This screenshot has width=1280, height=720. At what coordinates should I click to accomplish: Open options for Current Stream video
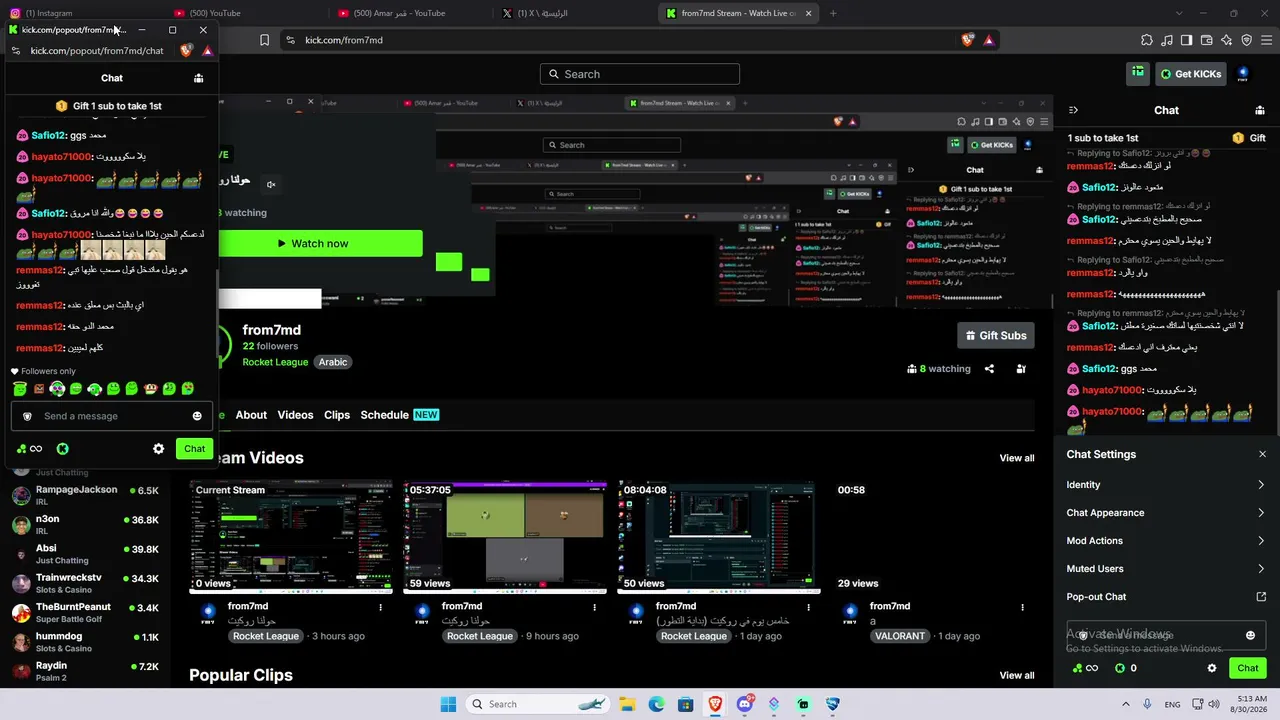pos(380,606)
